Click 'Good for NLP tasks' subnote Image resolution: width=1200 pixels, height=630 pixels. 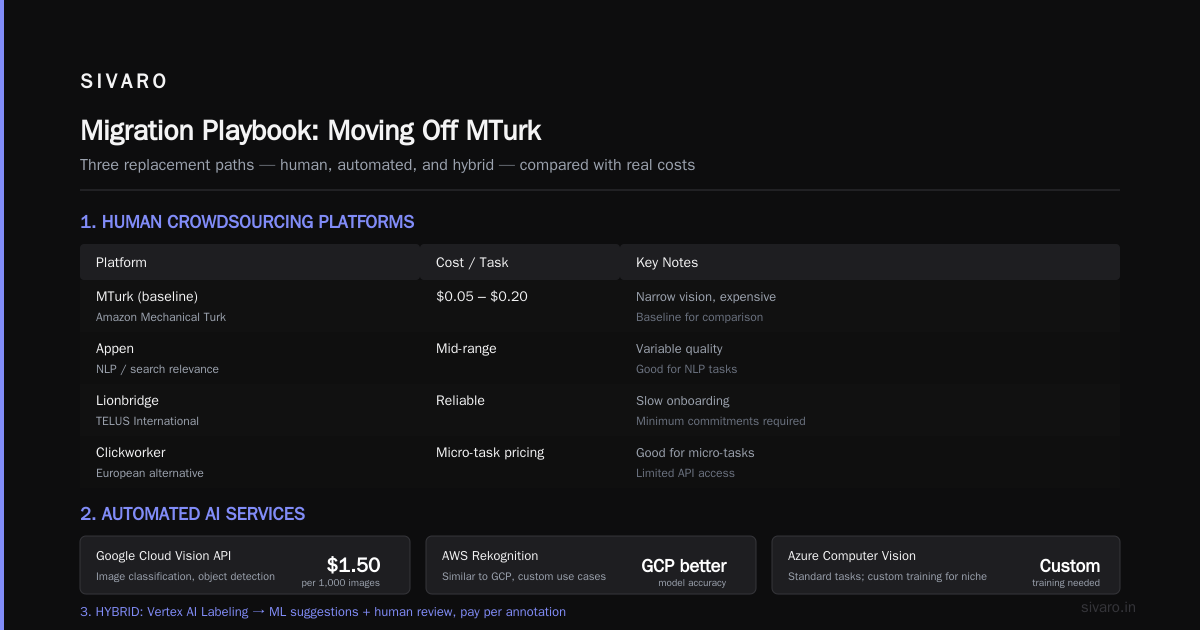(x=686, y=369)
